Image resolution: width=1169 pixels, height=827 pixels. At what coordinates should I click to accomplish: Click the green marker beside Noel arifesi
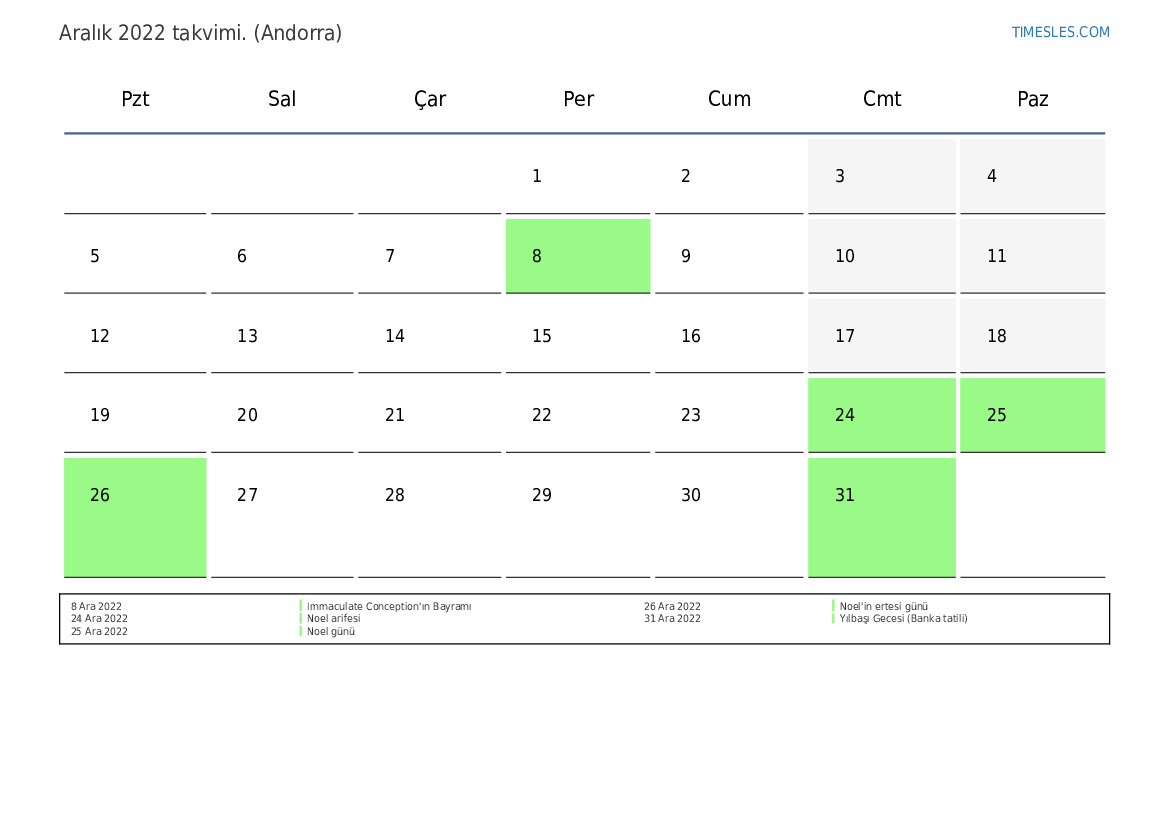tap(301, 618)
